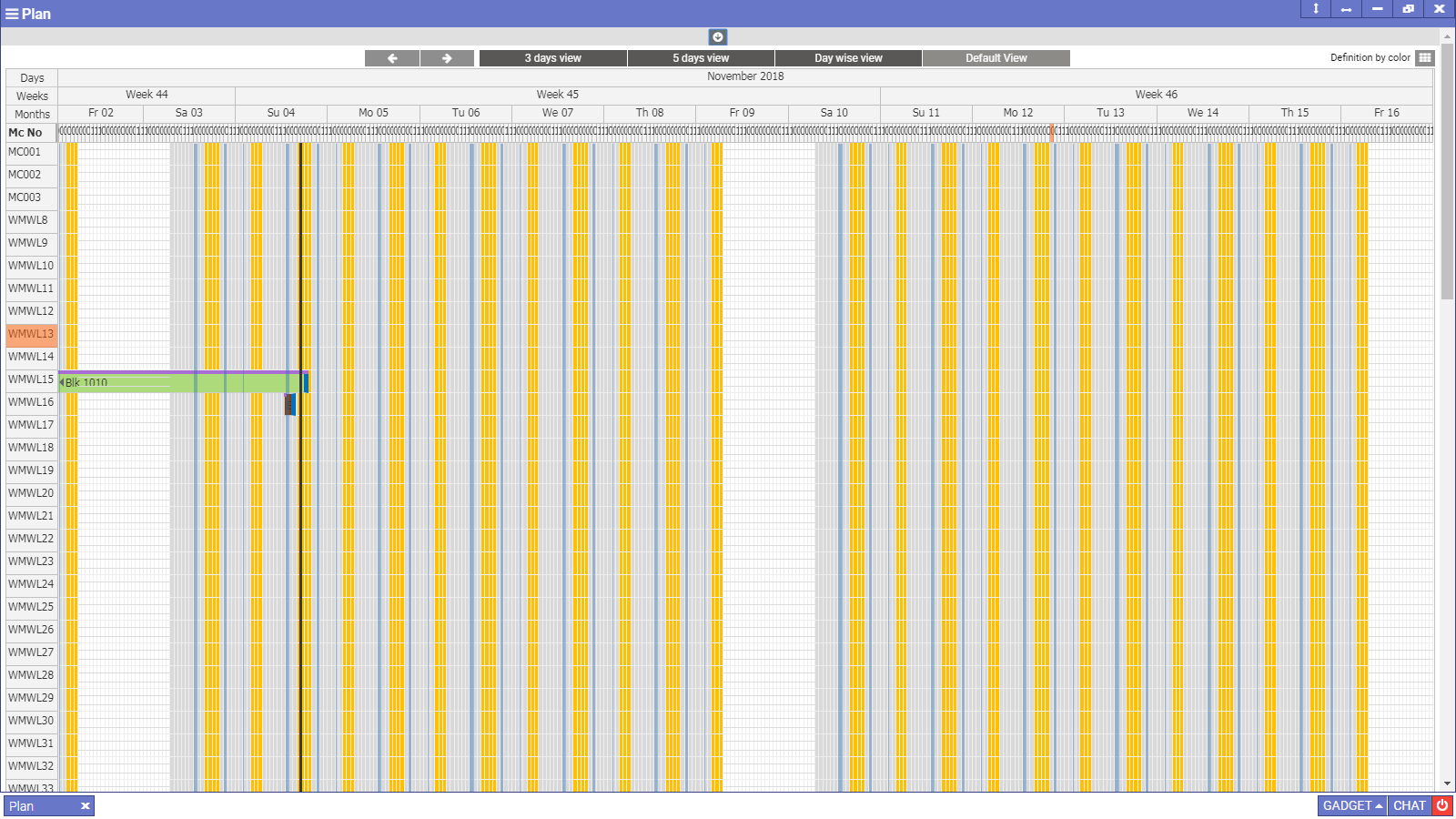The width and height of the screenshot is (1456, 819).
Task: Click the scrollbar down arrow
Action: 1447,784
